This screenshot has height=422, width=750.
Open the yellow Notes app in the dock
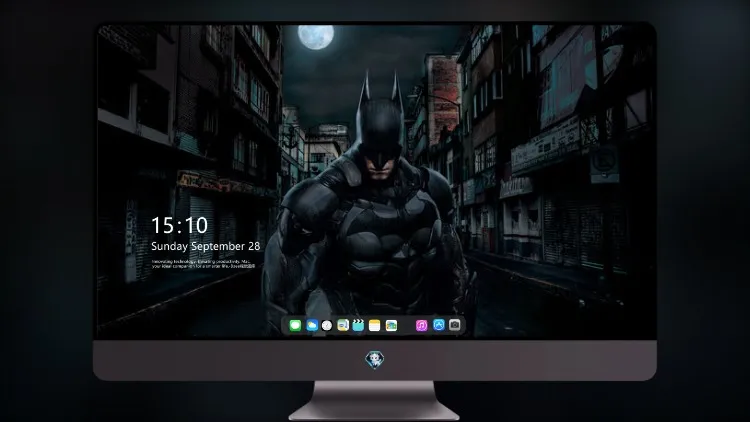tap(375, 325)
